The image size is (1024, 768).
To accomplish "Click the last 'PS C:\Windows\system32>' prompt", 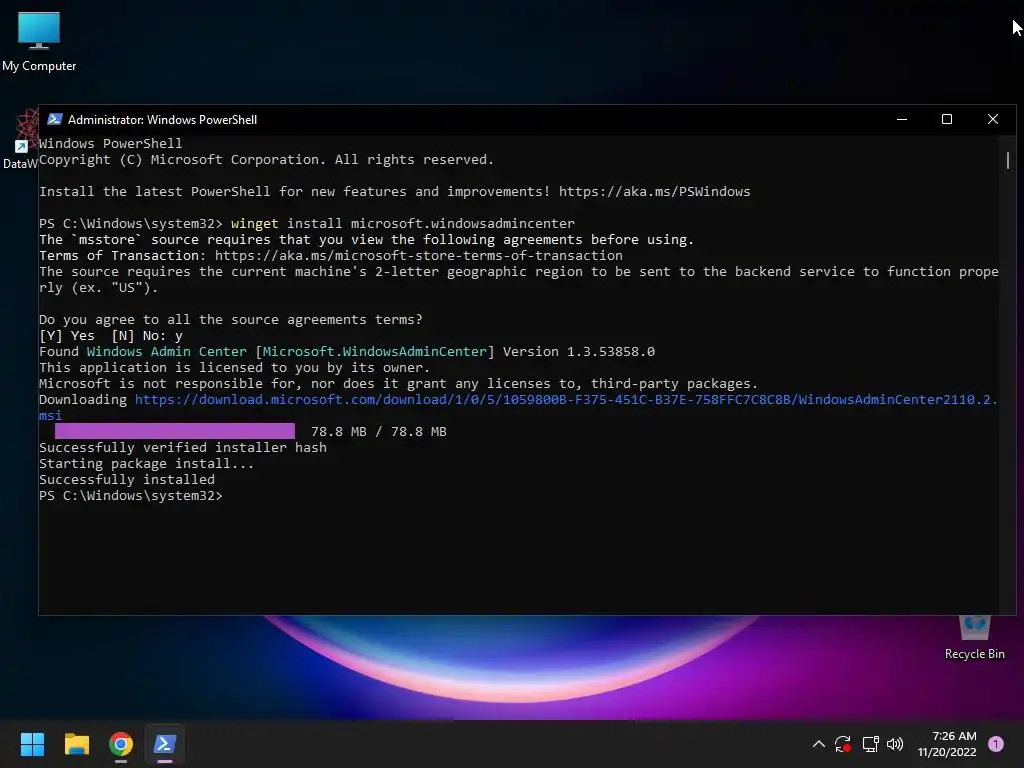I will (131, 496).
